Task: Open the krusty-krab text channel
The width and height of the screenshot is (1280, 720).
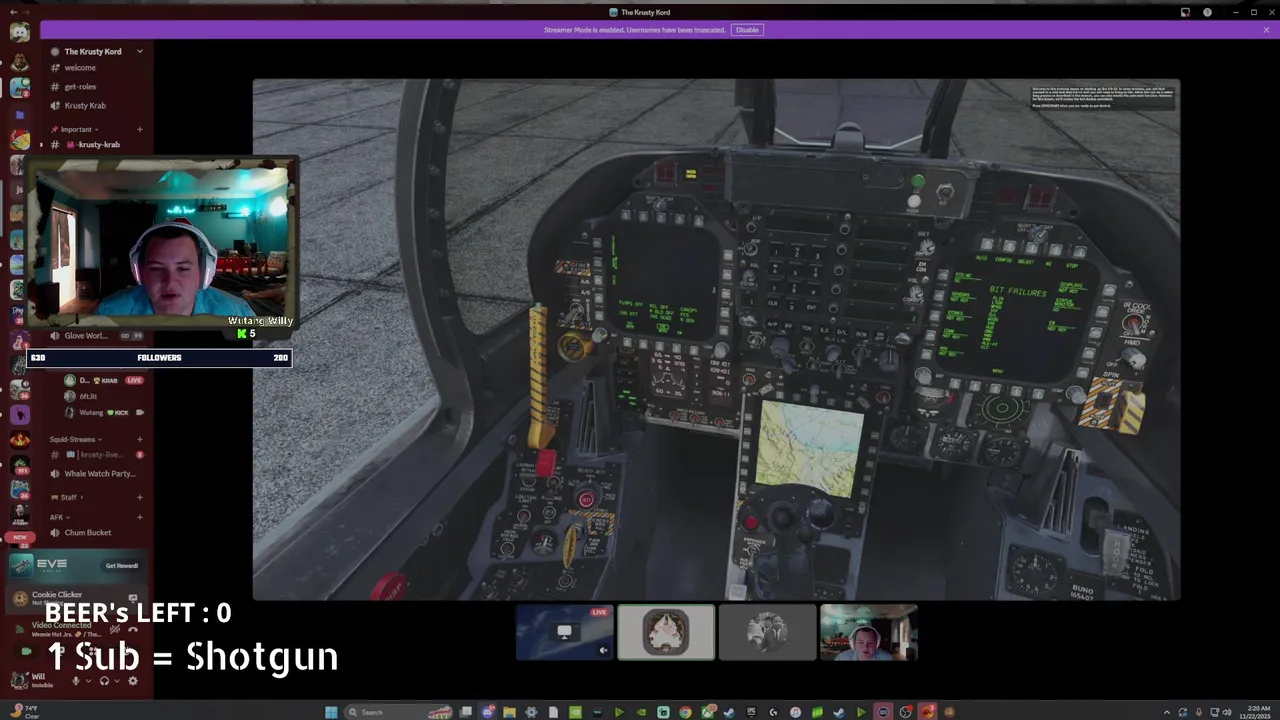Action: (x=96, y=144)
